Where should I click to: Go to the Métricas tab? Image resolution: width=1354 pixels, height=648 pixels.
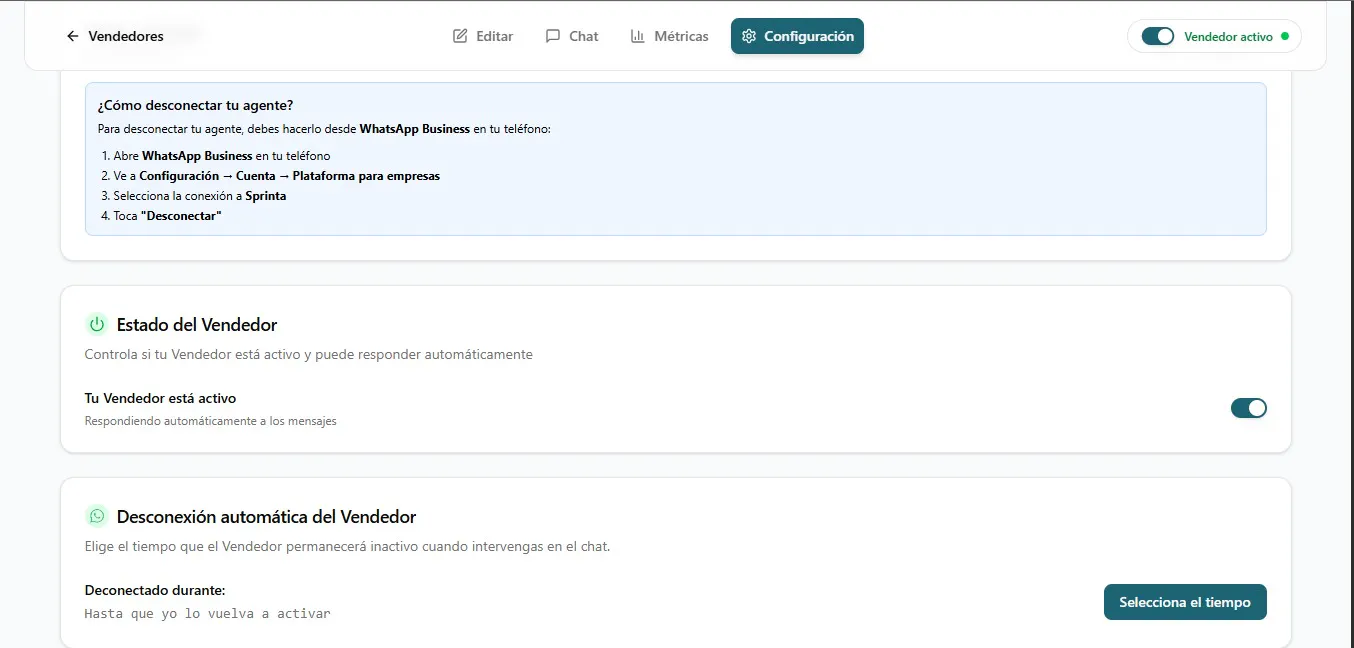[669, 36]
